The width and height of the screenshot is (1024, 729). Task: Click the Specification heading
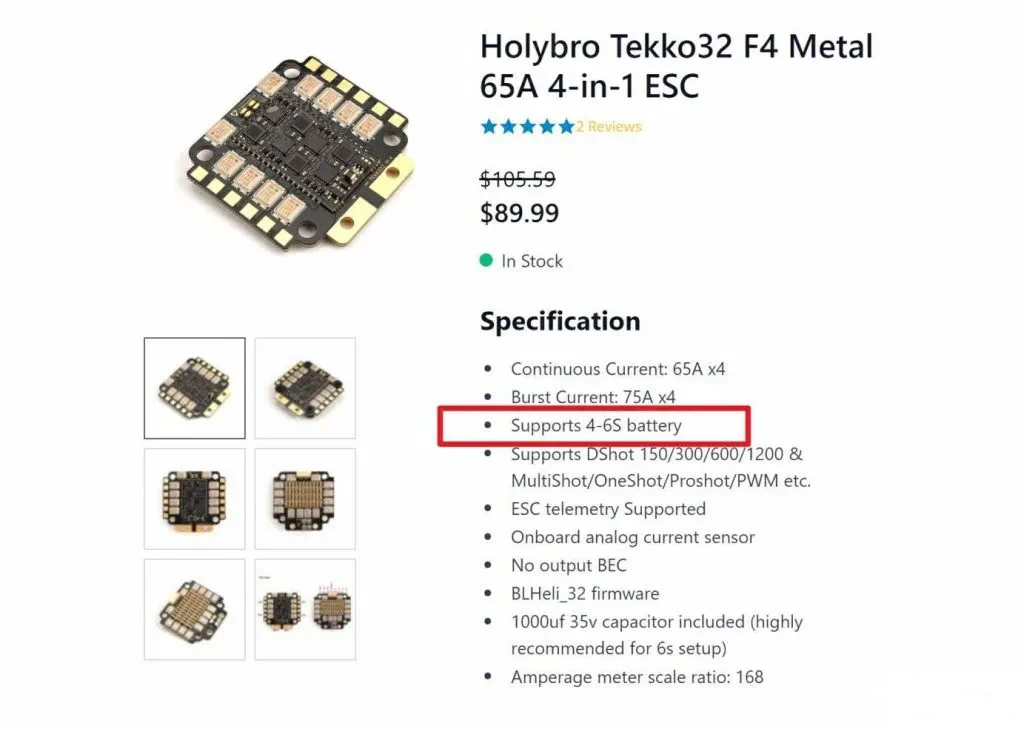560,321
